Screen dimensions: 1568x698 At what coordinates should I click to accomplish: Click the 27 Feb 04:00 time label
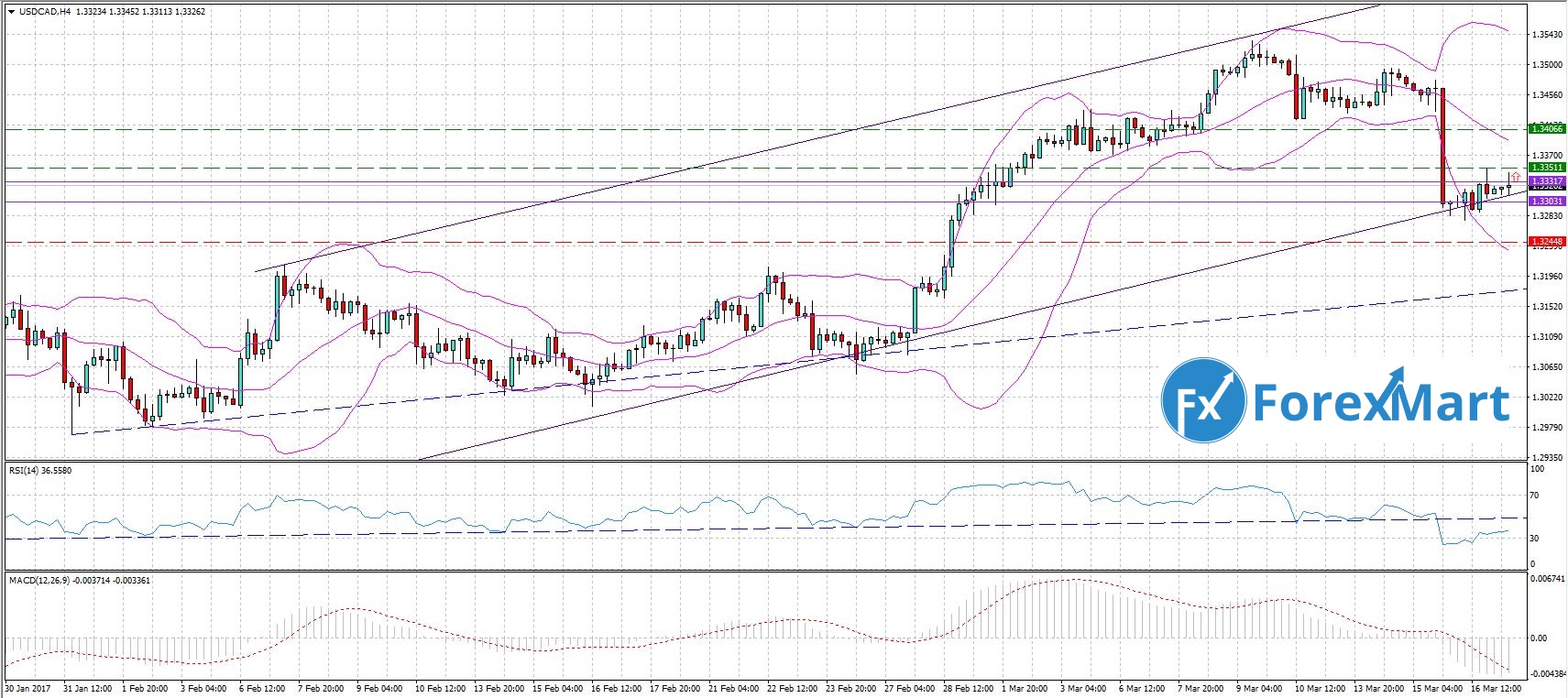coord(907,687)
